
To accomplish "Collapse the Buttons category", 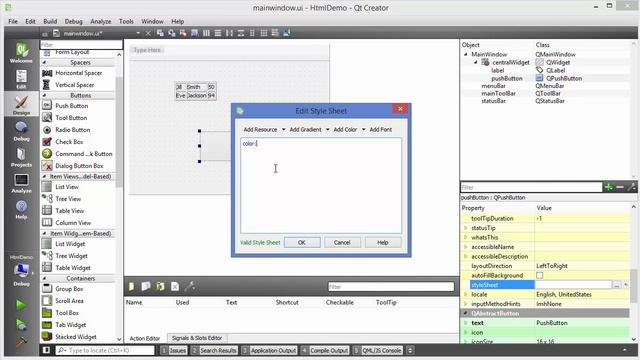I will (x=44, y=95).
